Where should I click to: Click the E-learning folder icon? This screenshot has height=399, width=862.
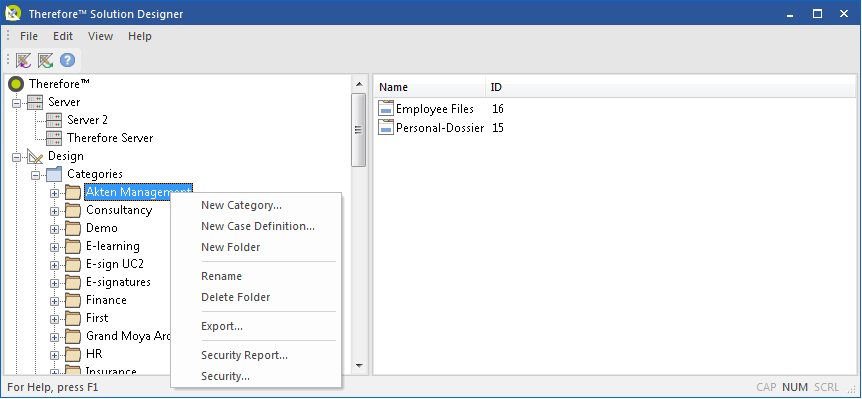[x=73, y=247]
